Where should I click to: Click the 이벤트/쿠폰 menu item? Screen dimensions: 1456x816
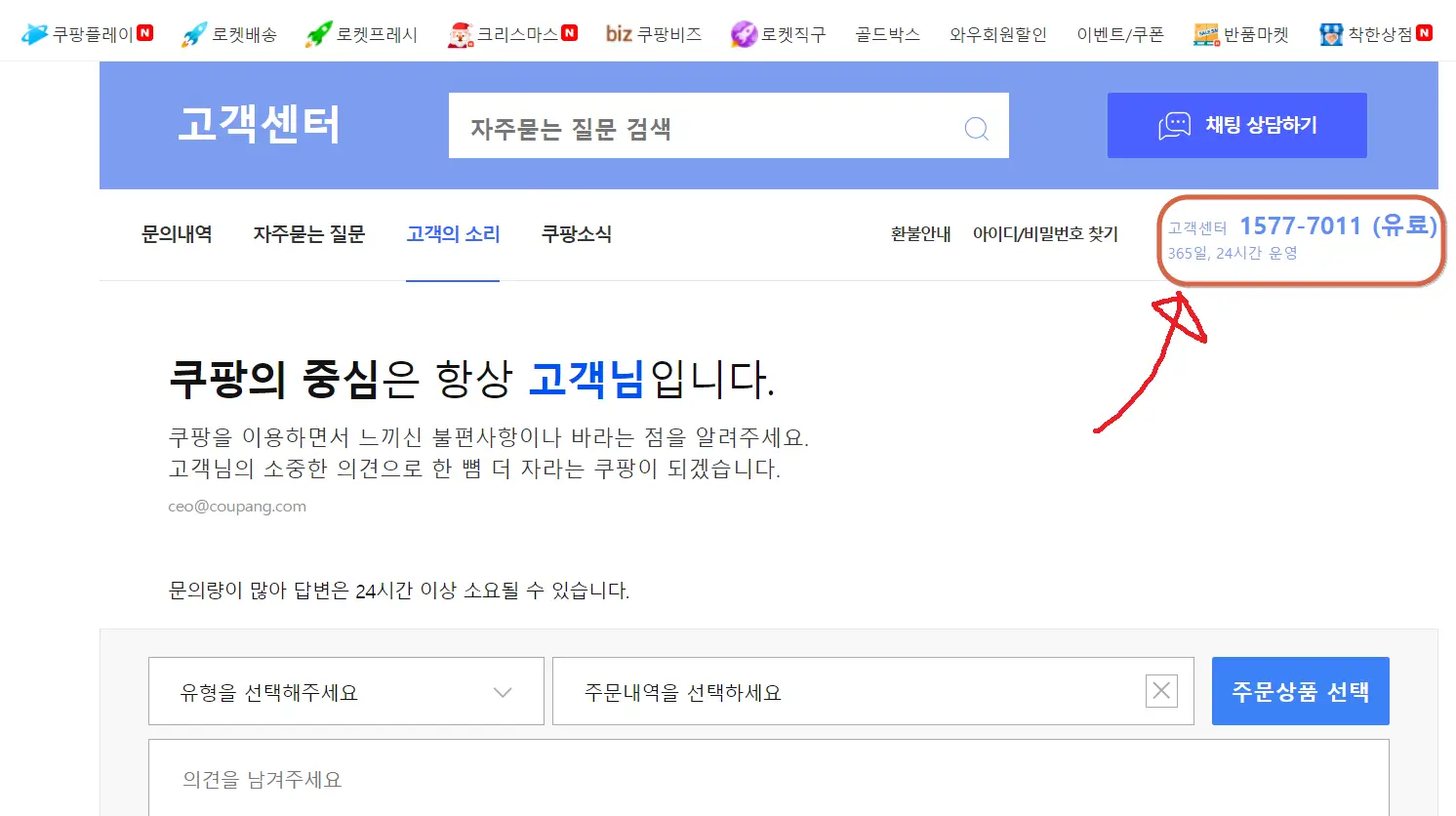pyautogui.click(x=1120, y=31)
